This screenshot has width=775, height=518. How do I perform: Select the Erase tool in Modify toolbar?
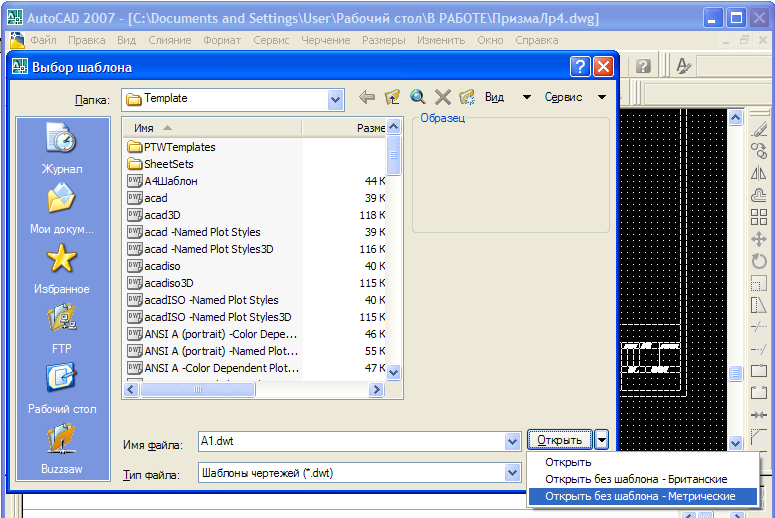759,130
